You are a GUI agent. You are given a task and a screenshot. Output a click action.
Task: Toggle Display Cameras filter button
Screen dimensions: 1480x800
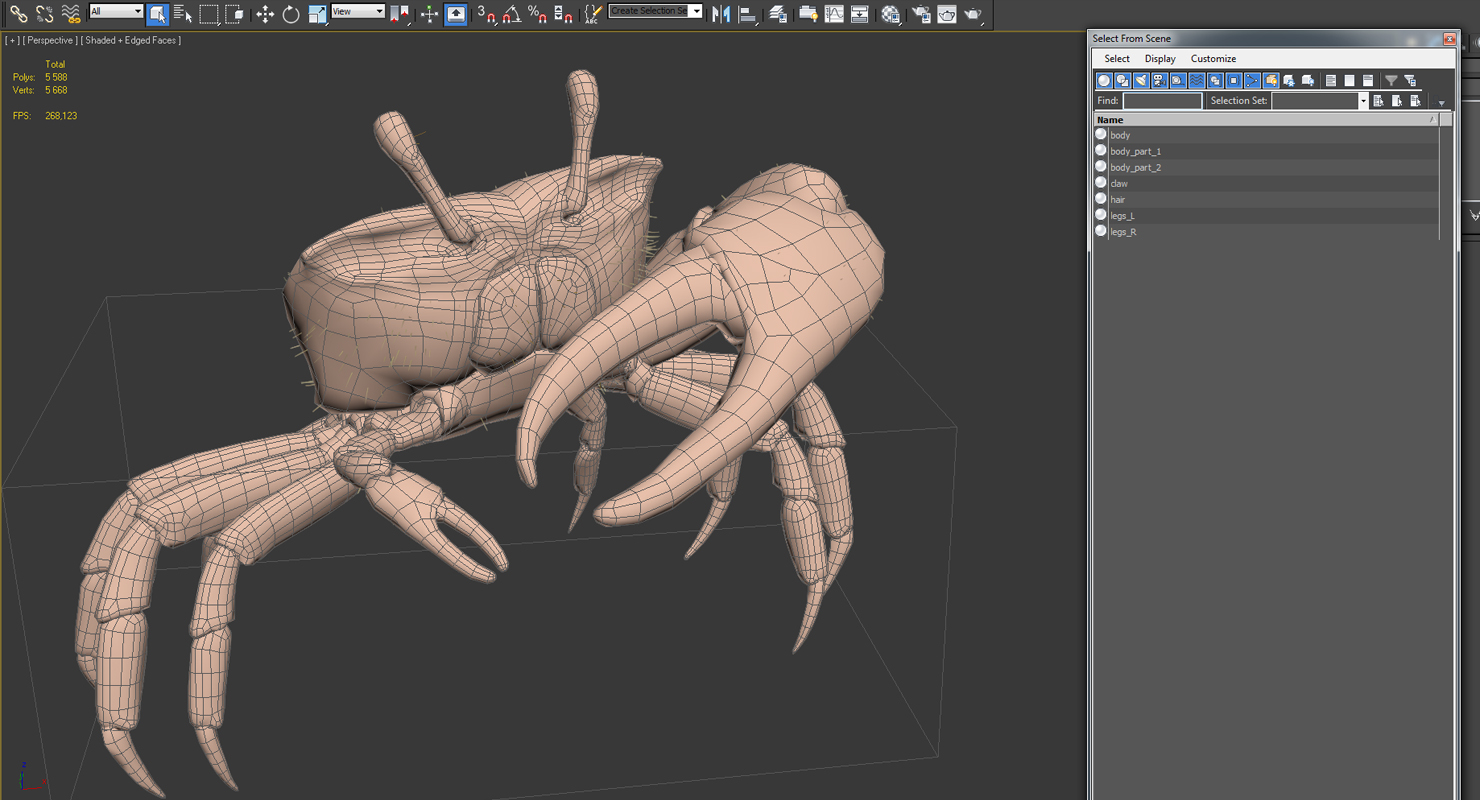tap(1159, 81)
